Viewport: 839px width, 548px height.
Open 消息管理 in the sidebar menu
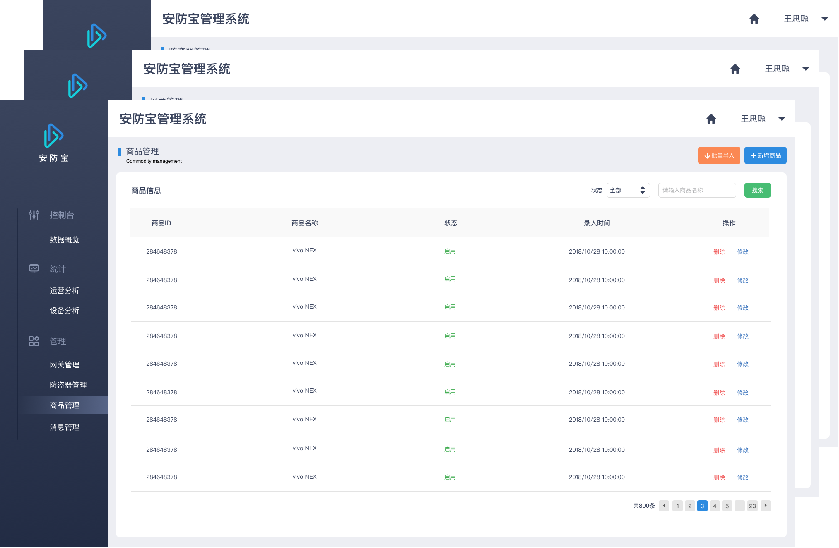pos(64,427)
